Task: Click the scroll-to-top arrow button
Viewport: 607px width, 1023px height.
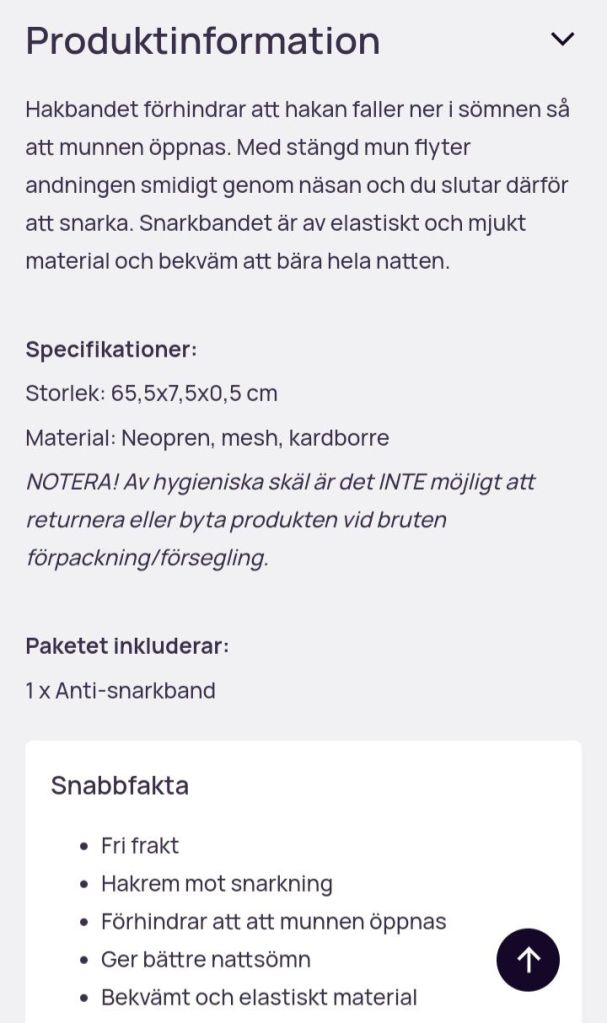Action: (528, 960)
